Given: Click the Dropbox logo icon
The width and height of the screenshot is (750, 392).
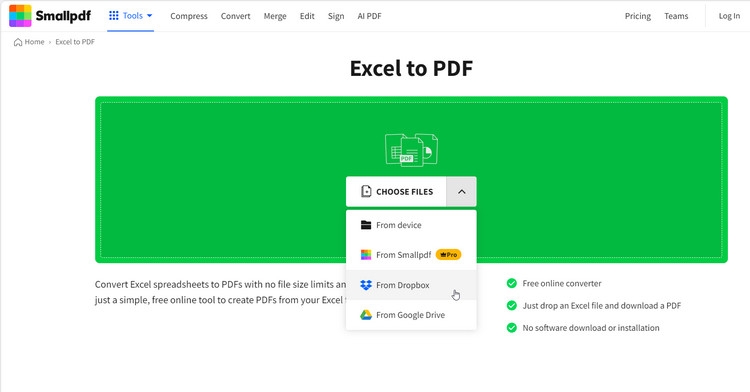Looking at the screenshot, I should [366, 285].
